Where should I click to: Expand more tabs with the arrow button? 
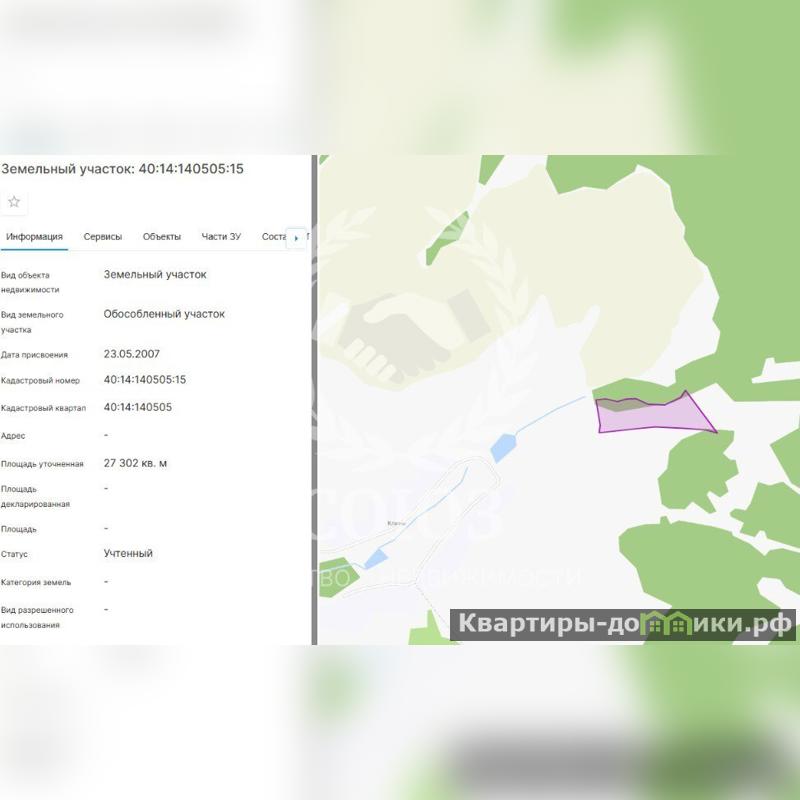tap(296, 238)
